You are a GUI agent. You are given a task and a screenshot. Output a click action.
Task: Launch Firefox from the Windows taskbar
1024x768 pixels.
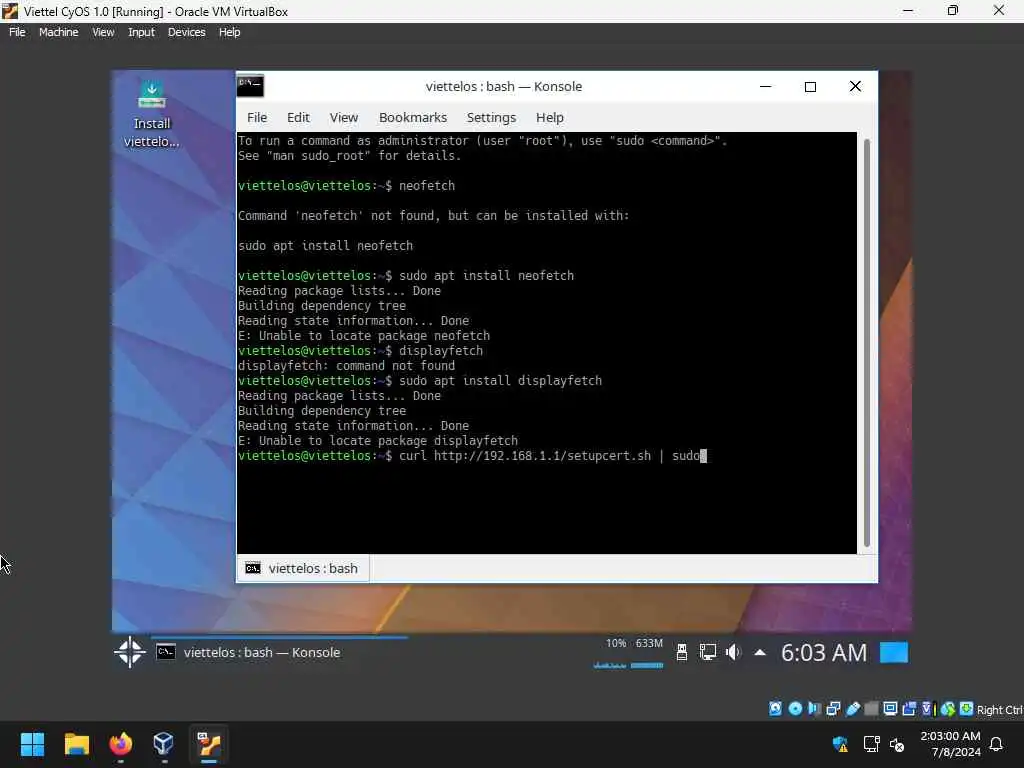(x=120, y=744)
